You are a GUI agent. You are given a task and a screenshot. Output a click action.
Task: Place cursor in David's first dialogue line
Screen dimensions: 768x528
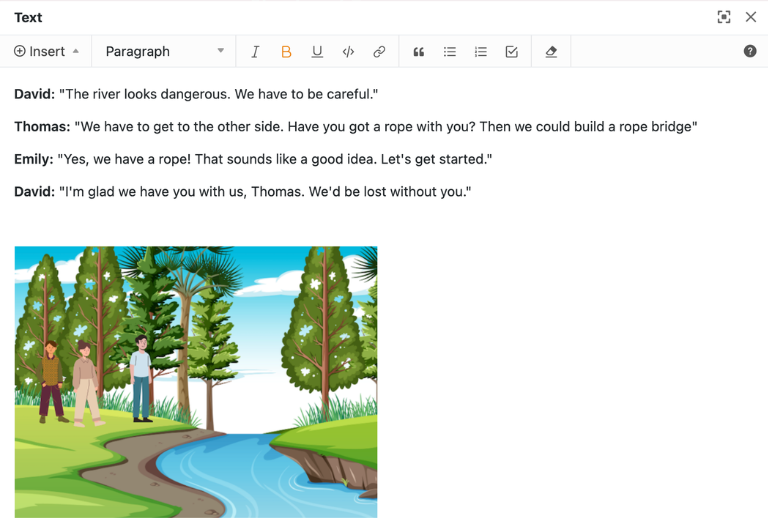(x=218, y=94)
